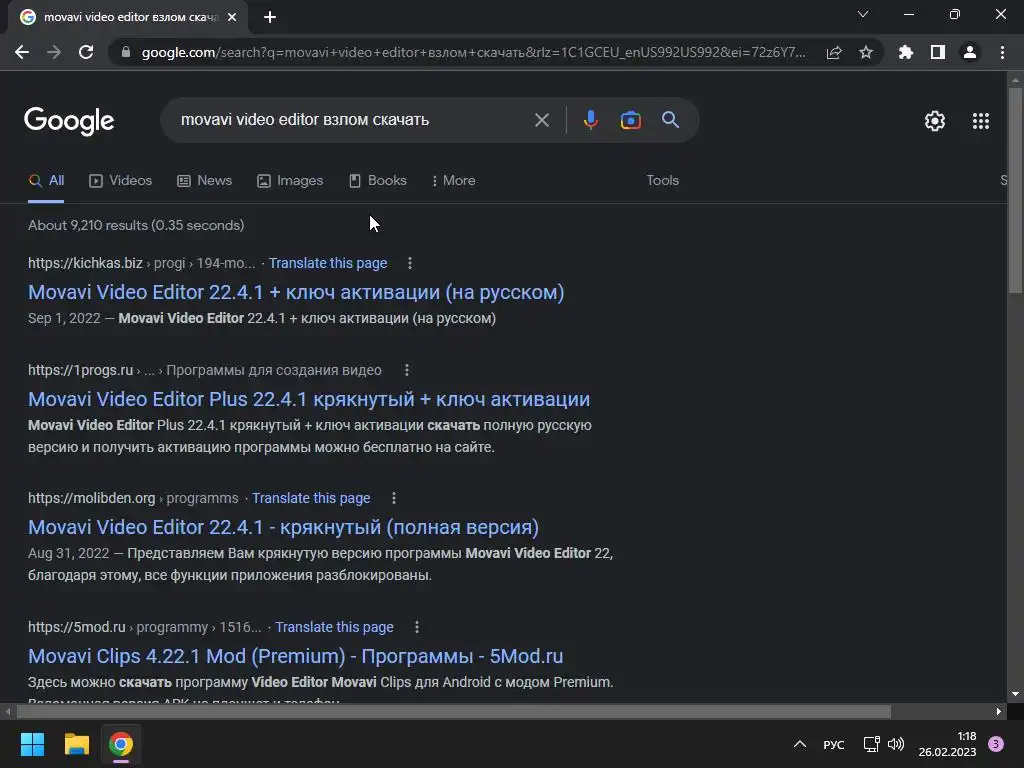Screen dimensions: 1024x768
Task: Click the scroll right arrow
Action: (999, 711)
